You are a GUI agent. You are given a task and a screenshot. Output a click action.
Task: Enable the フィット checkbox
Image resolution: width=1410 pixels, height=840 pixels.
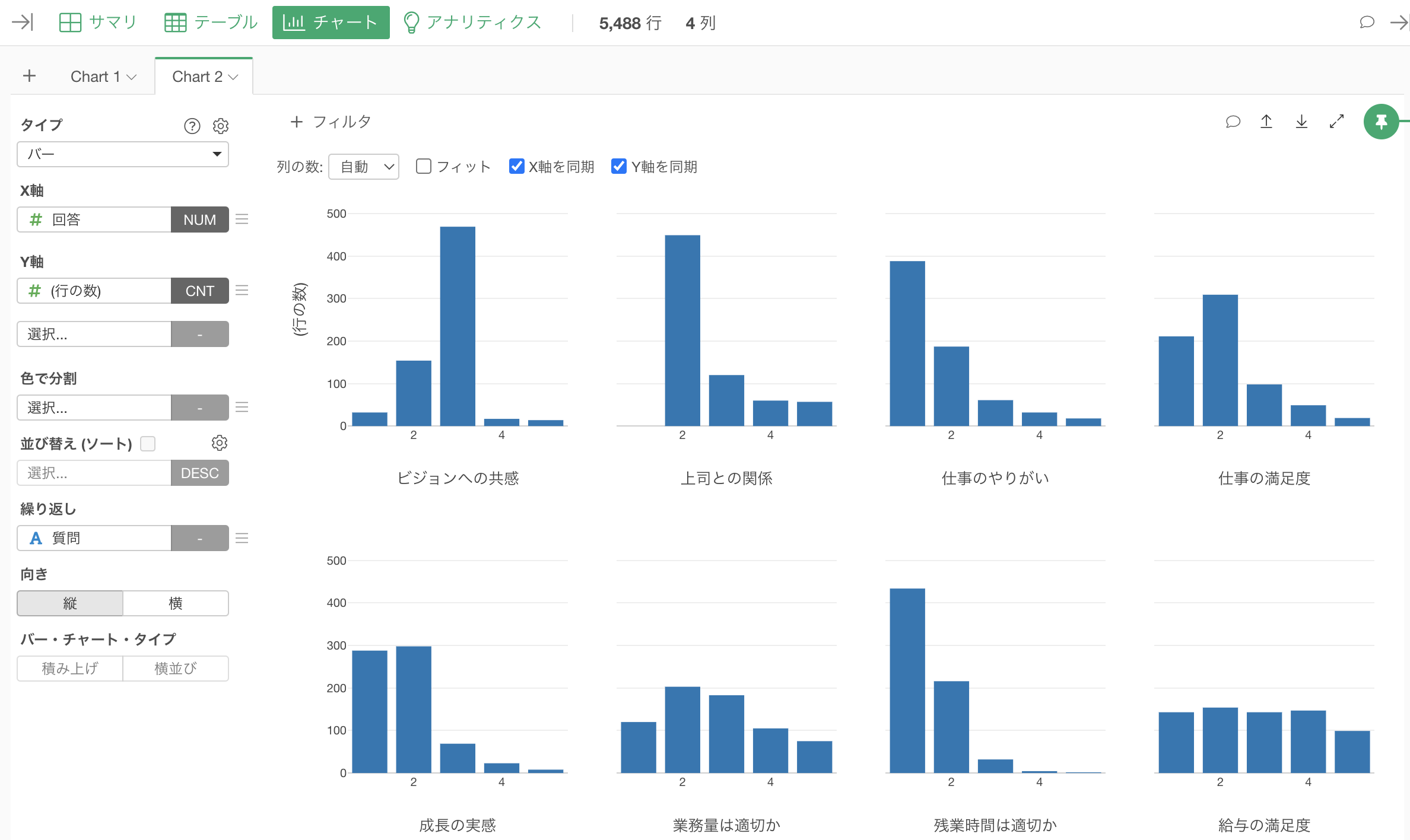(x=424, y=167)
